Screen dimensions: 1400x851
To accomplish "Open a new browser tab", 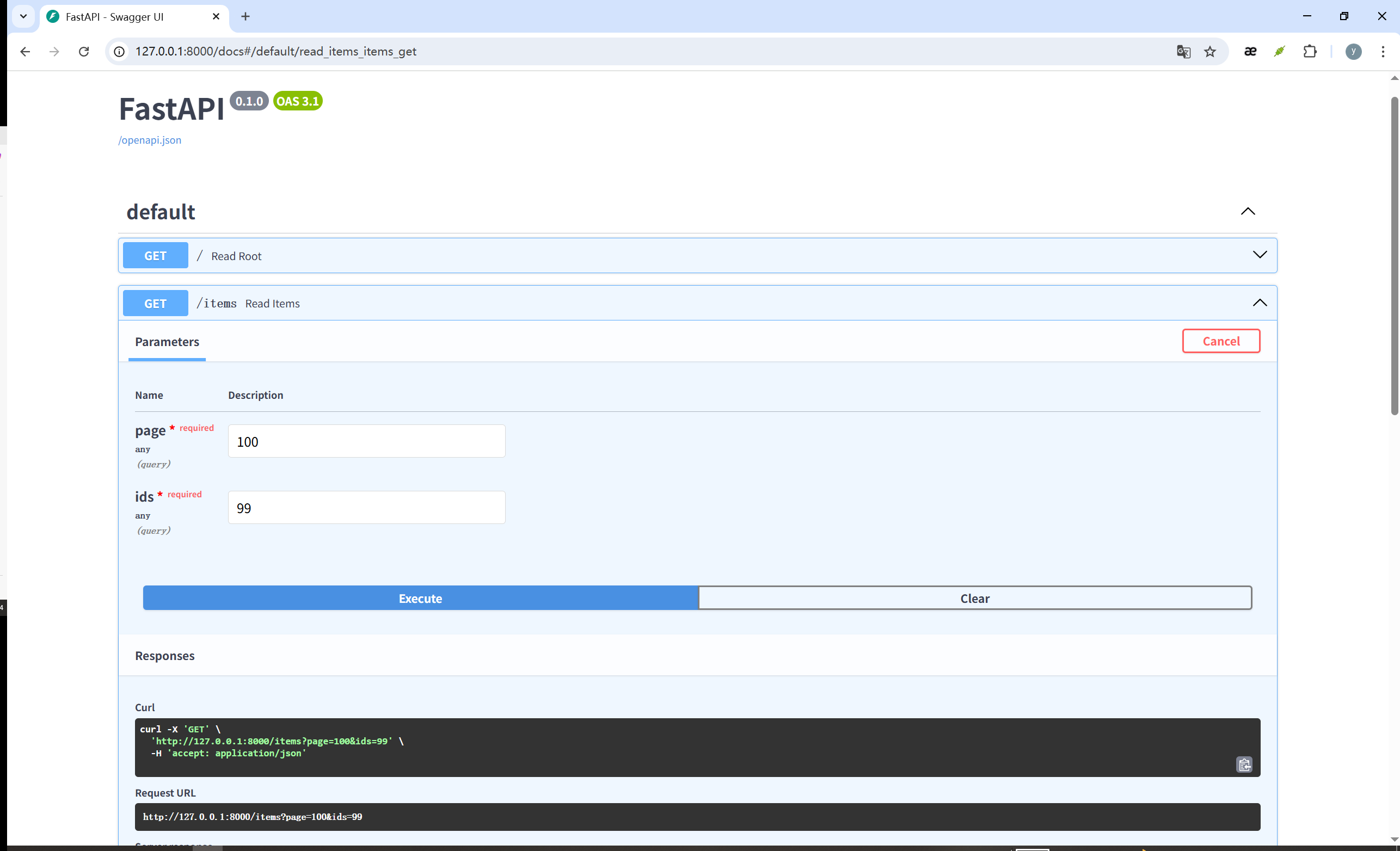I will pos(245,16).
